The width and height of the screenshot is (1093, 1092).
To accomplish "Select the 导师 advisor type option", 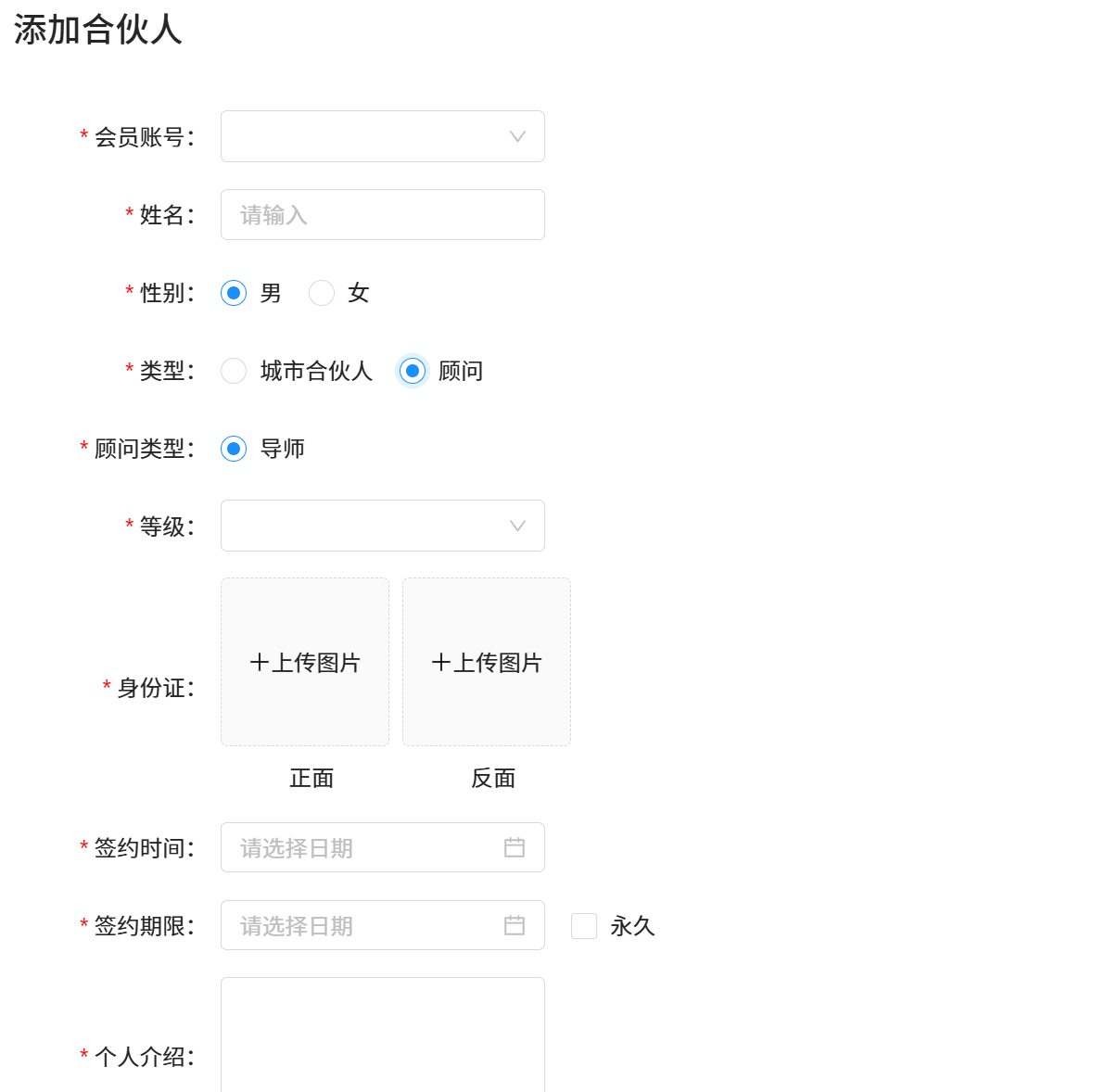I will (234, 449).
